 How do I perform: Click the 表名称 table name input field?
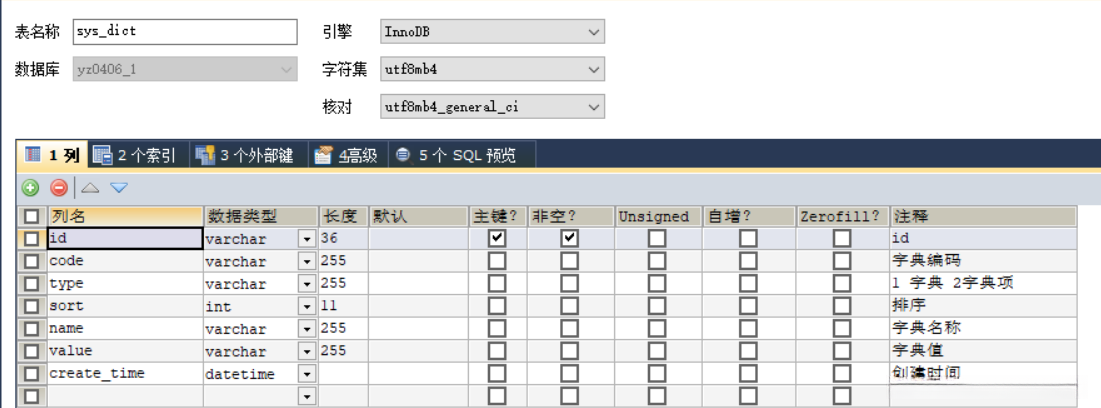click(185, 32)
